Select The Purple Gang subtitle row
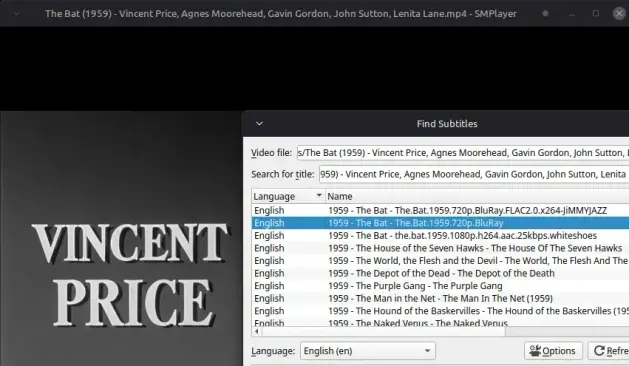The height and width of the screenshot is (366, 629). [440, 286]
